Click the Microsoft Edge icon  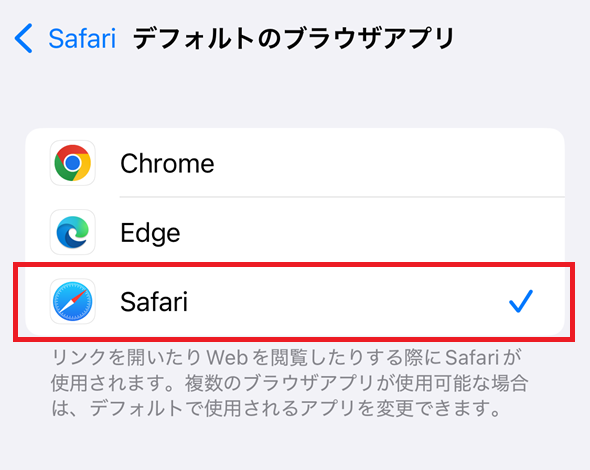tap(73, 232)
